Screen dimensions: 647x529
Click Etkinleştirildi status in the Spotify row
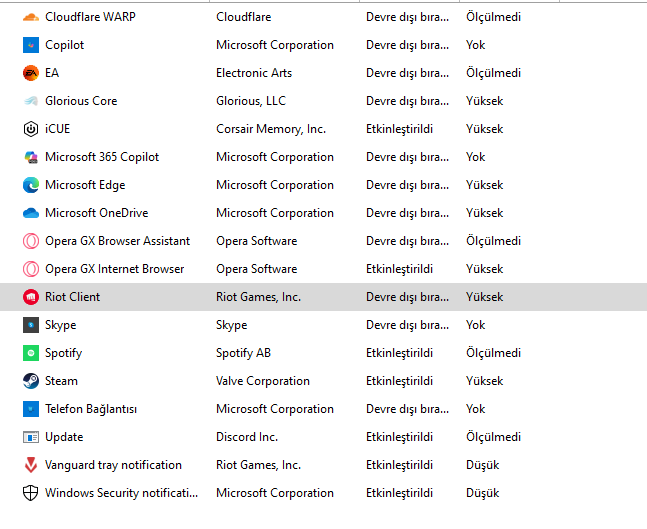pos(399,353)
